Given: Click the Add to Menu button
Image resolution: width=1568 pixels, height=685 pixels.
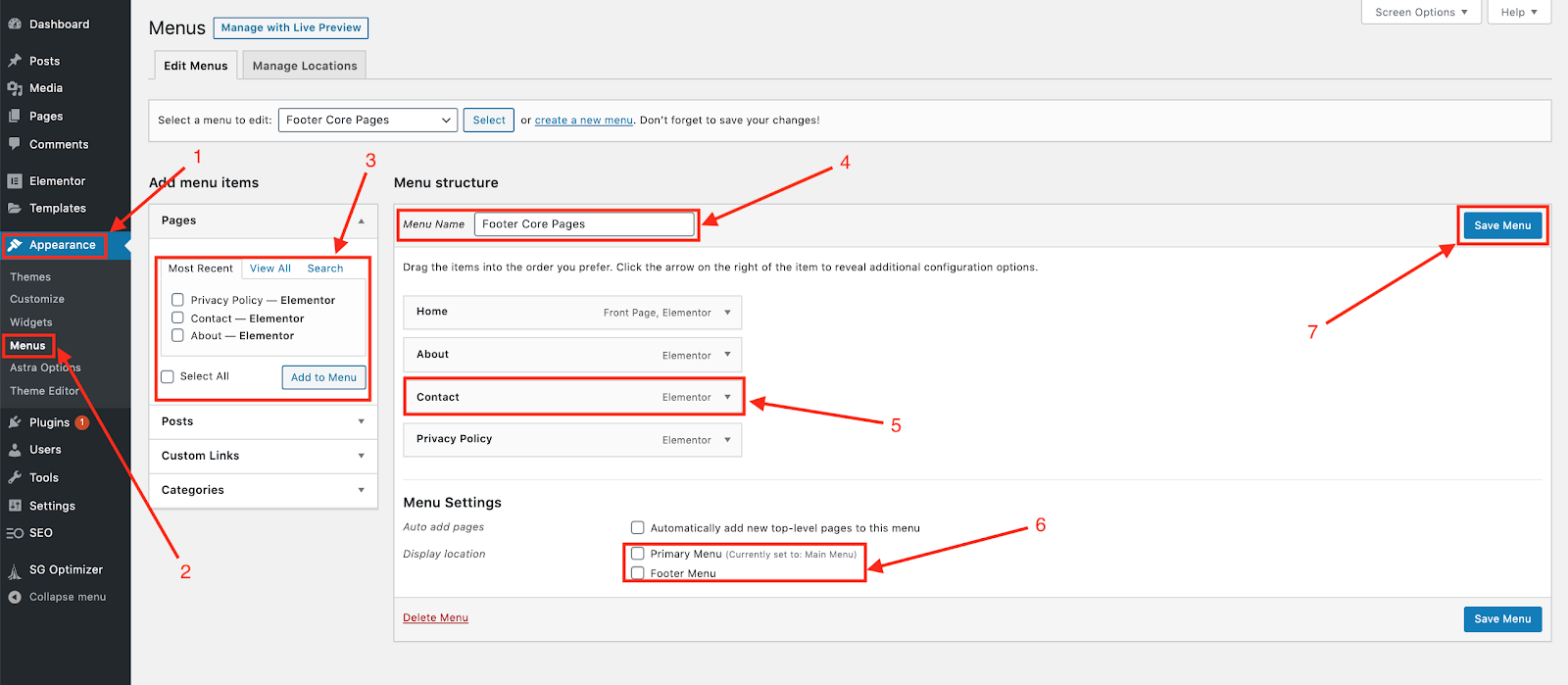Looking at the screenshot, I should (x=323, y=377).
